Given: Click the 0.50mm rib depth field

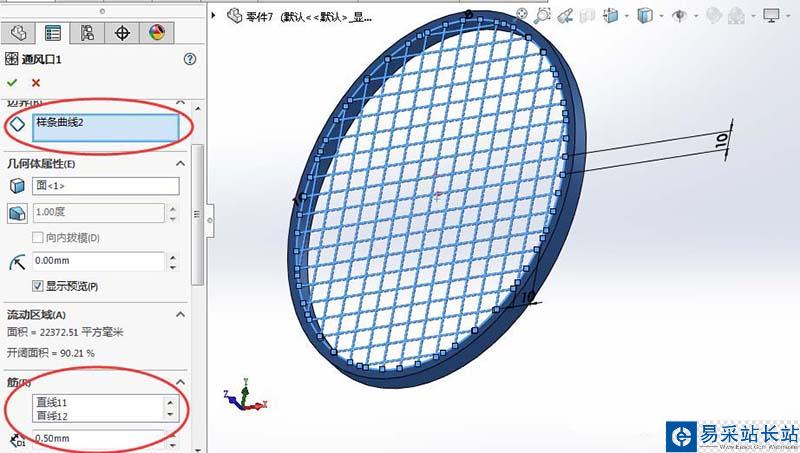Looking at the screenshot, I should tap(98, 438).
